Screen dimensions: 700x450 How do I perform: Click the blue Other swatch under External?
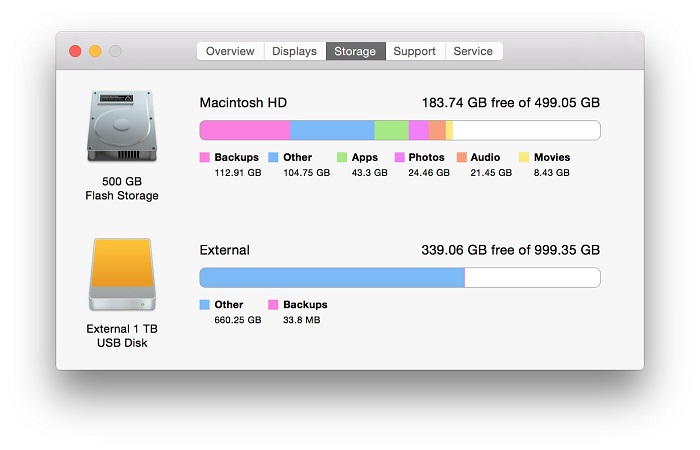coord(204,304)
